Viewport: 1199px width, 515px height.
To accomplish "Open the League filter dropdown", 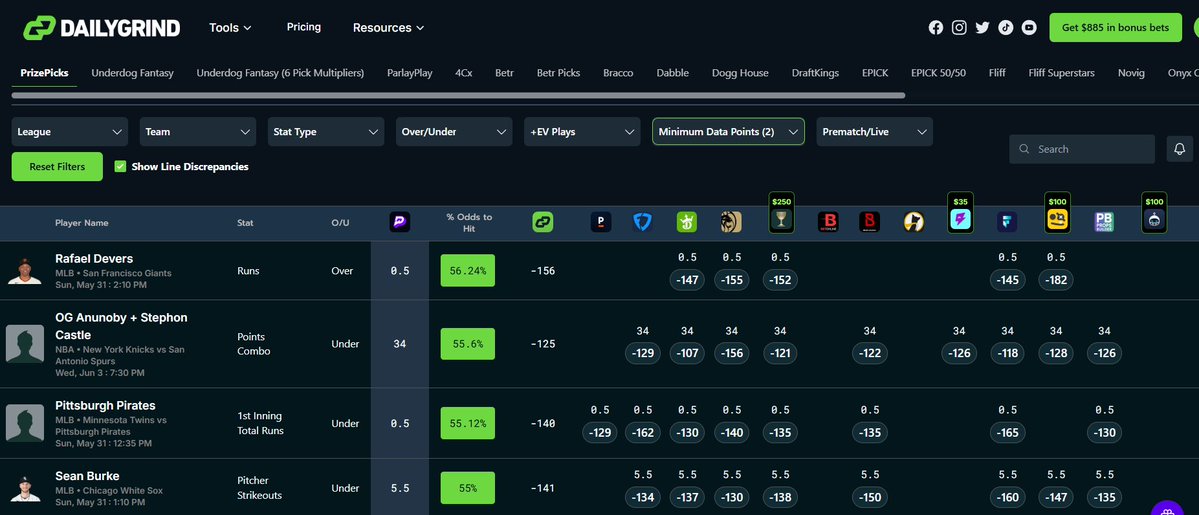I will 70,132.
